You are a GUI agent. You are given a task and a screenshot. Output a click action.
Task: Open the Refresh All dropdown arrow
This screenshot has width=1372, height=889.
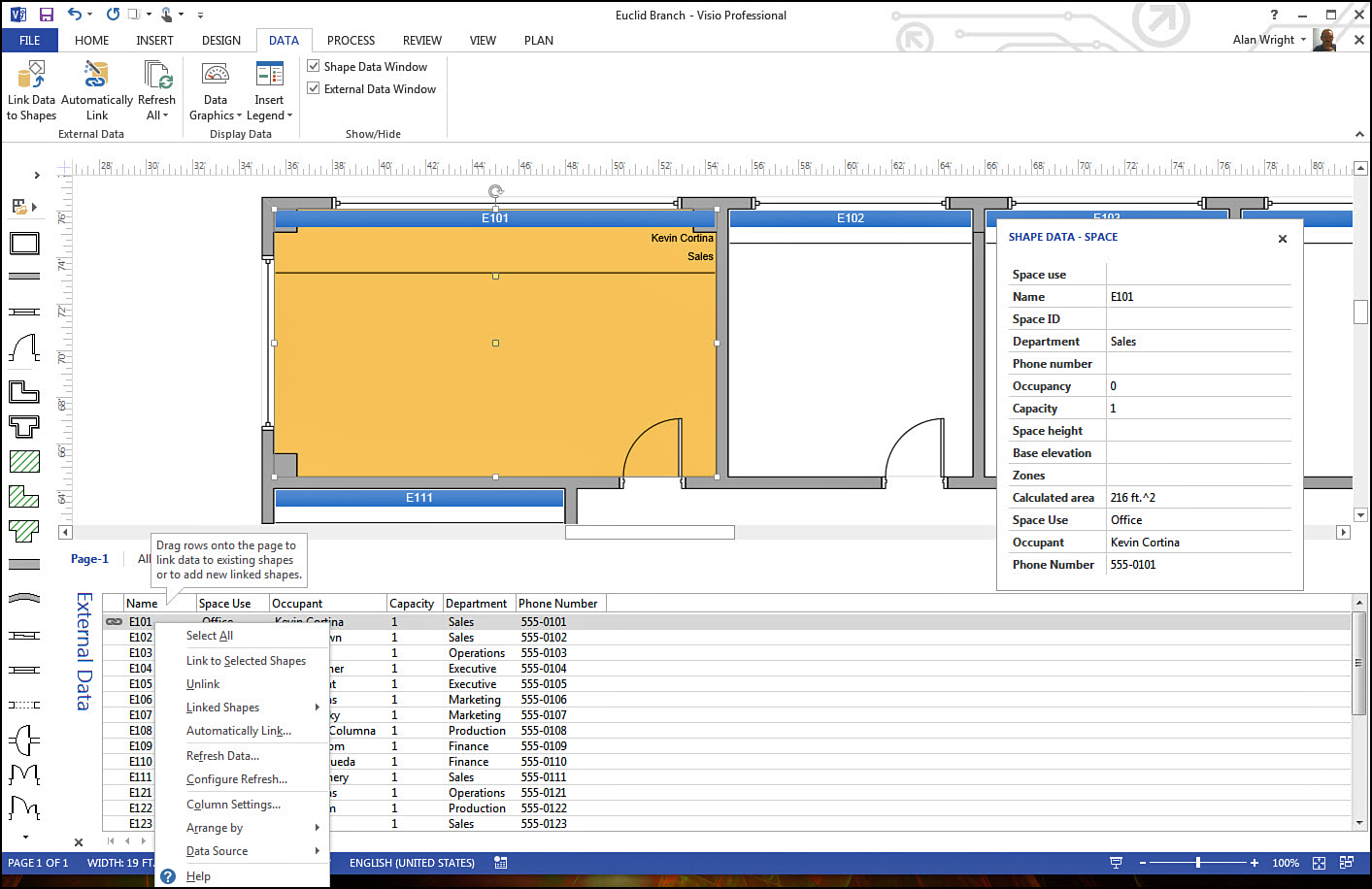(165, 115)
